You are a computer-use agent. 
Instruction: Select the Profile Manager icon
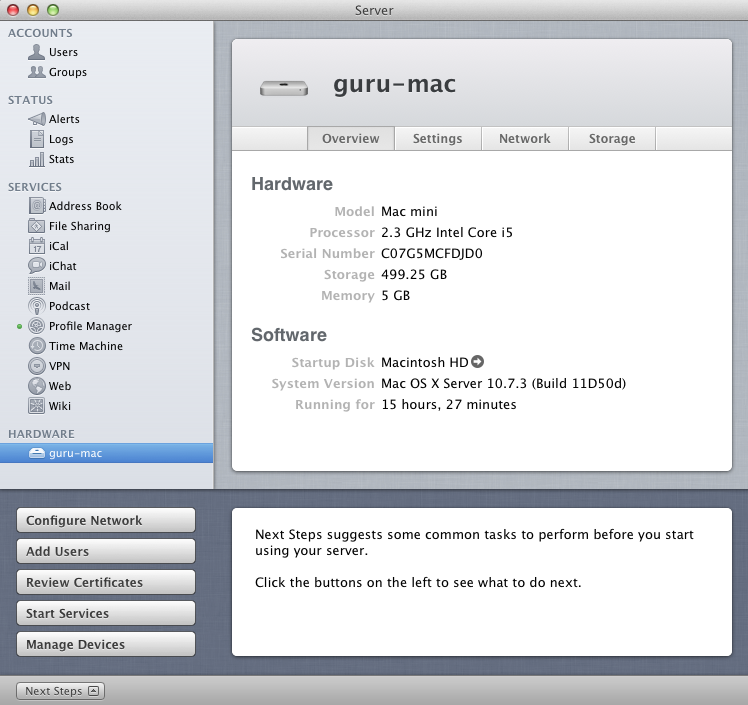(x=37, y=326)
